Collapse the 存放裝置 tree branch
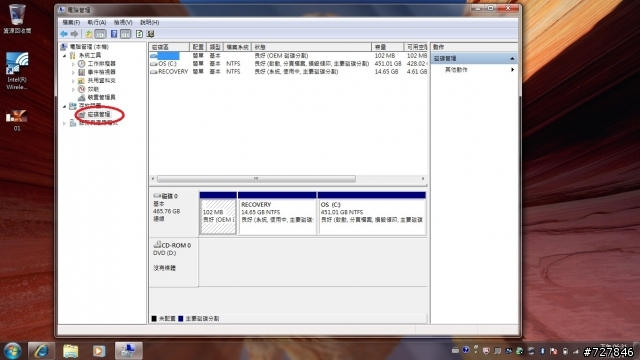Screen dimensions: 640x360 [64, 106]
